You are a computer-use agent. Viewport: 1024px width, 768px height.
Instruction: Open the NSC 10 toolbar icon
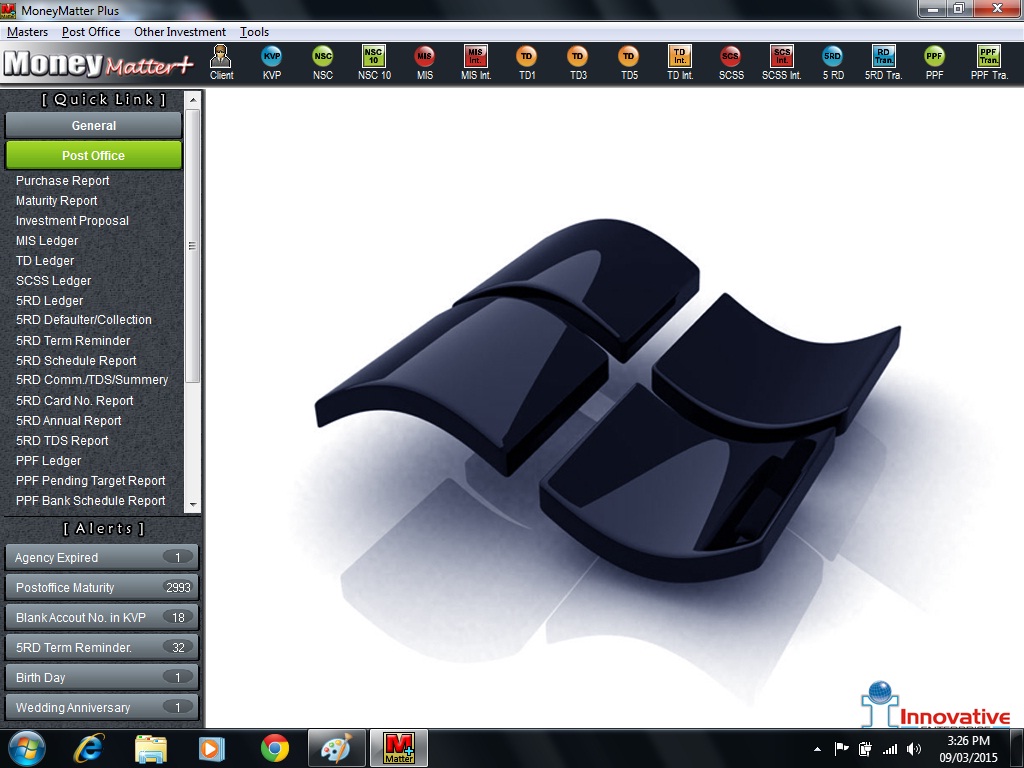(x=374, y=62)
